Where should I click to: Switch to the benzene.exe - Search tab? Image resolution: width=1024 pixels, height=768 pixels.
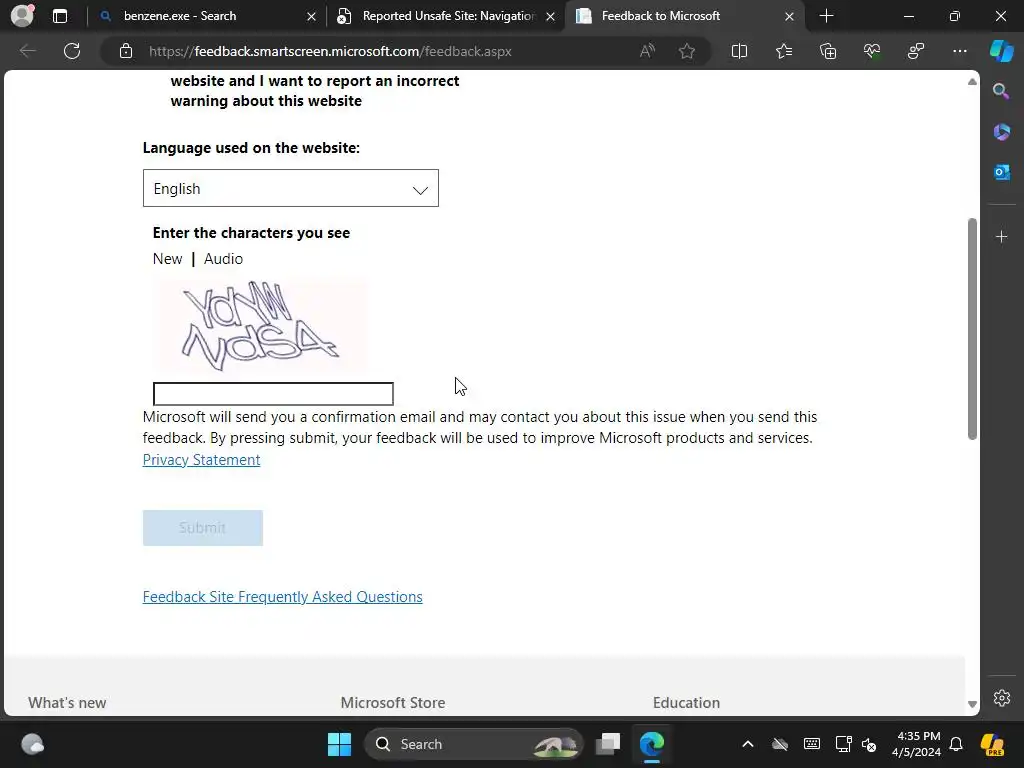pos(180,16)
